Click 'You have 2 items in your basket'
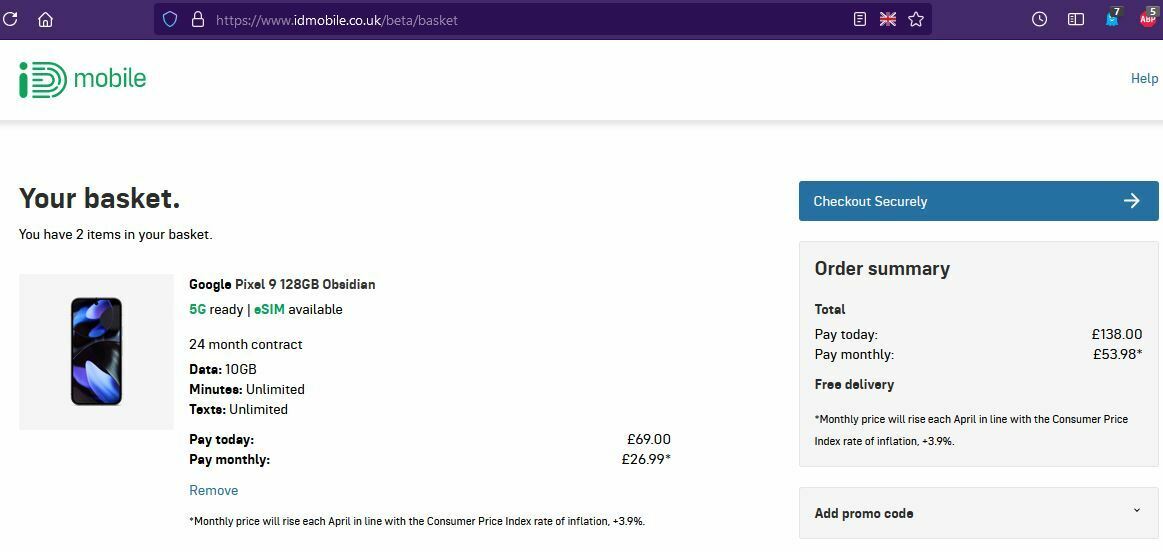 coord(116,234)
